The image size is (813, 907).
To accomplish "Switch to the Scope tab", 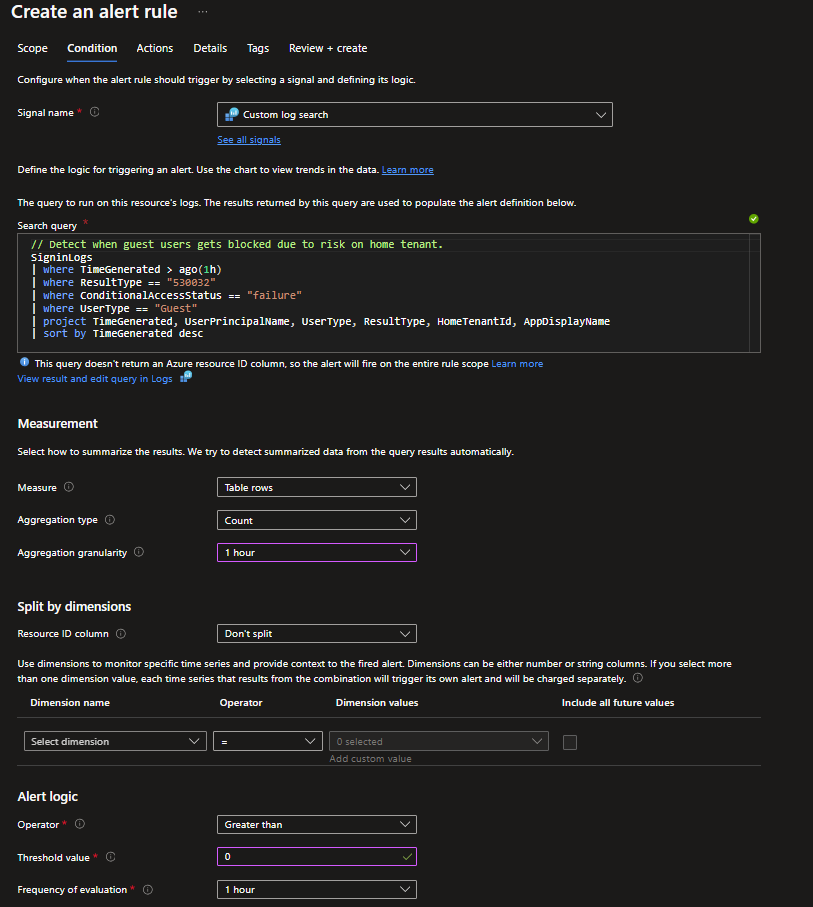I will (32, 48).
